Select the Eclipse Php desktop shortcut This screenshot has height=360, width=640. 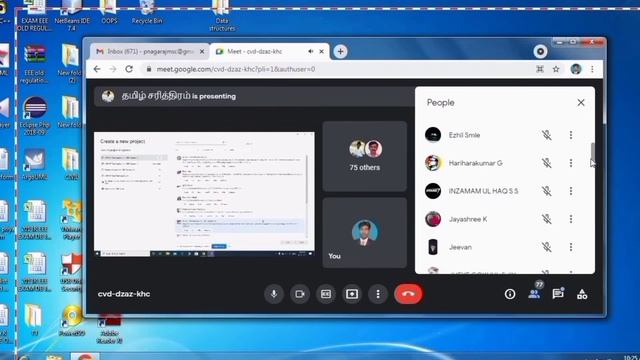(x=35, y=116)
